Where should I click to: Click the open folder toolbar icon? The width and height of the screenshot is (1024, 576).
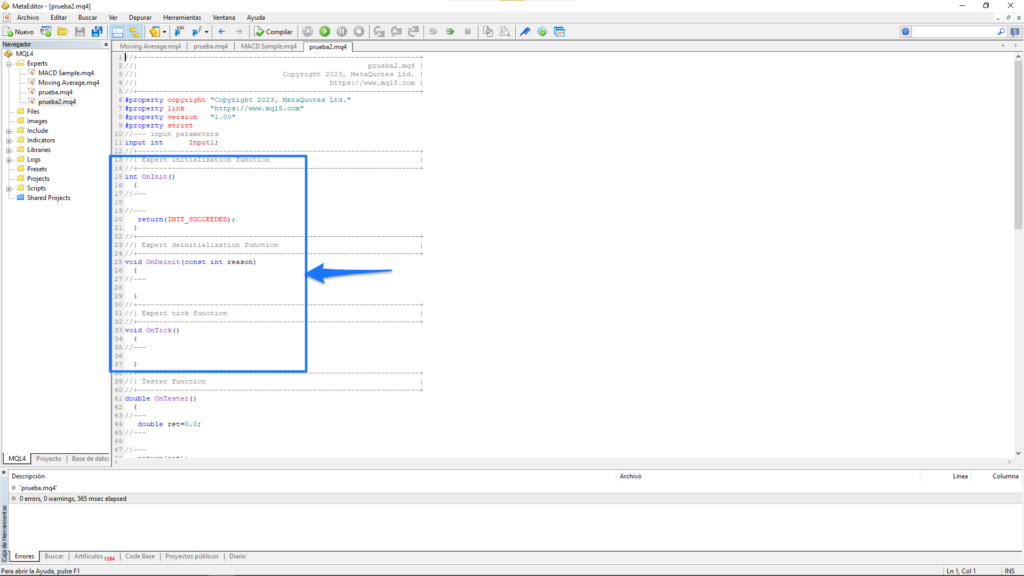point(63,31)
